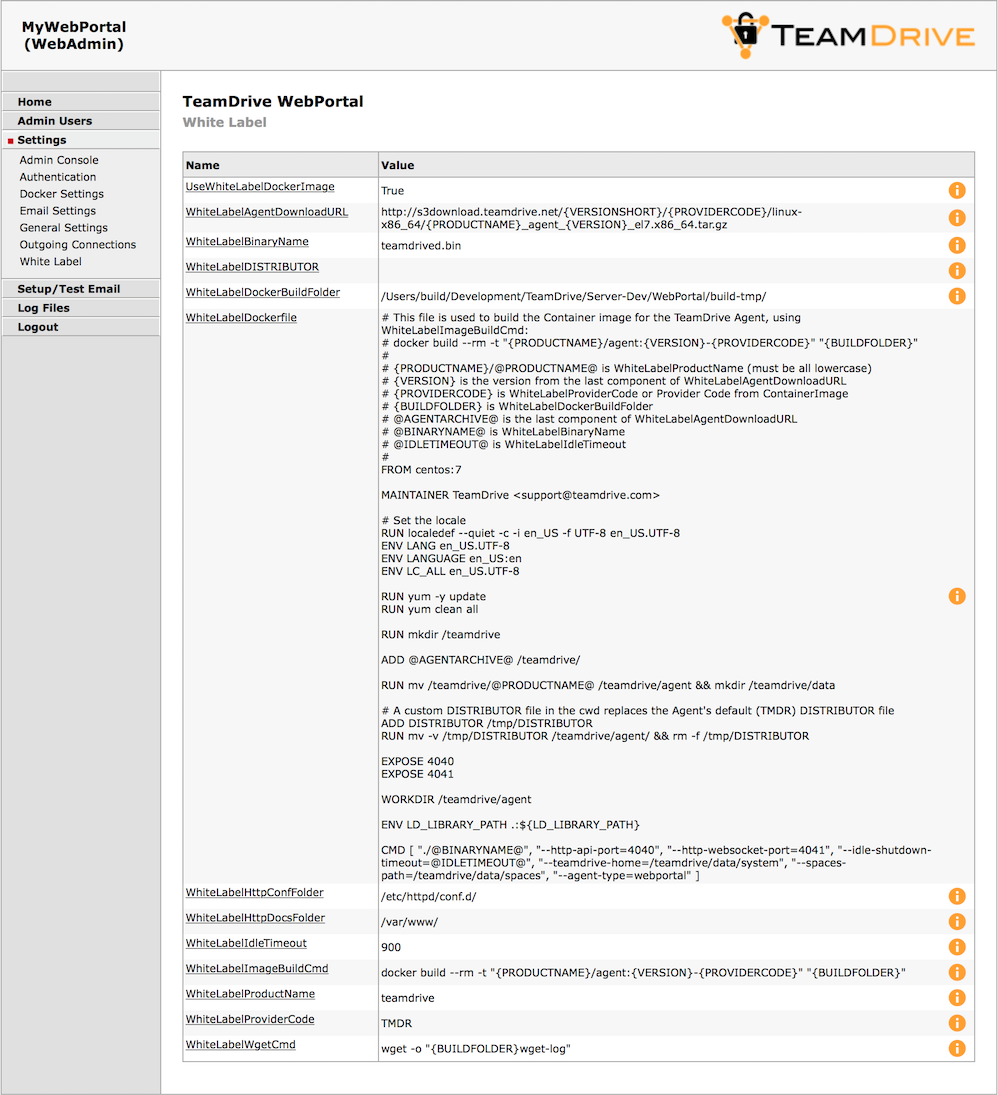Click the MyWebPortal (WebAdmin) title

click(x=74, y=36)
